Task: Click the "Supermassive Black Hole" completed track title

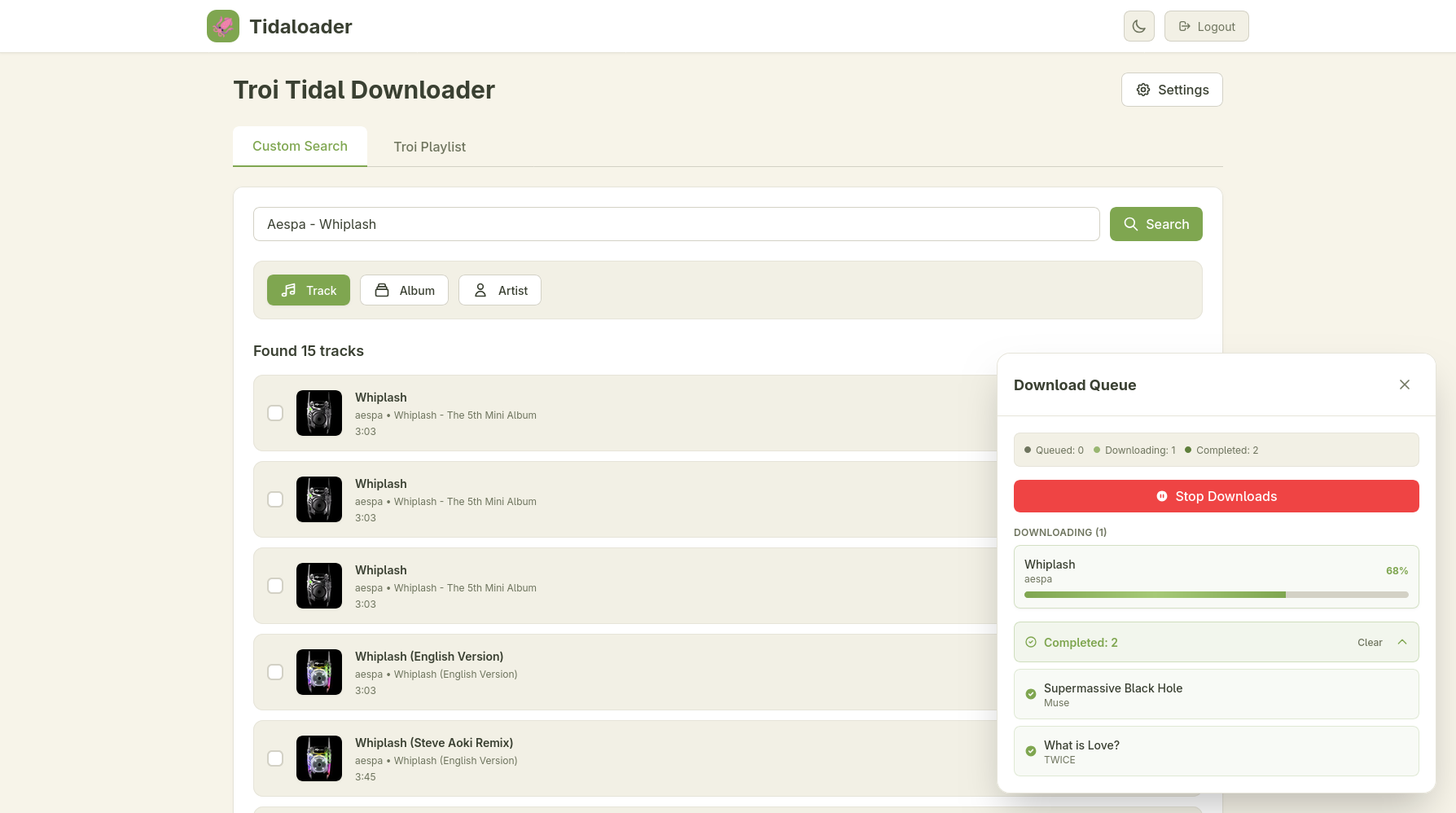Action: click(x=1113, y=688)
